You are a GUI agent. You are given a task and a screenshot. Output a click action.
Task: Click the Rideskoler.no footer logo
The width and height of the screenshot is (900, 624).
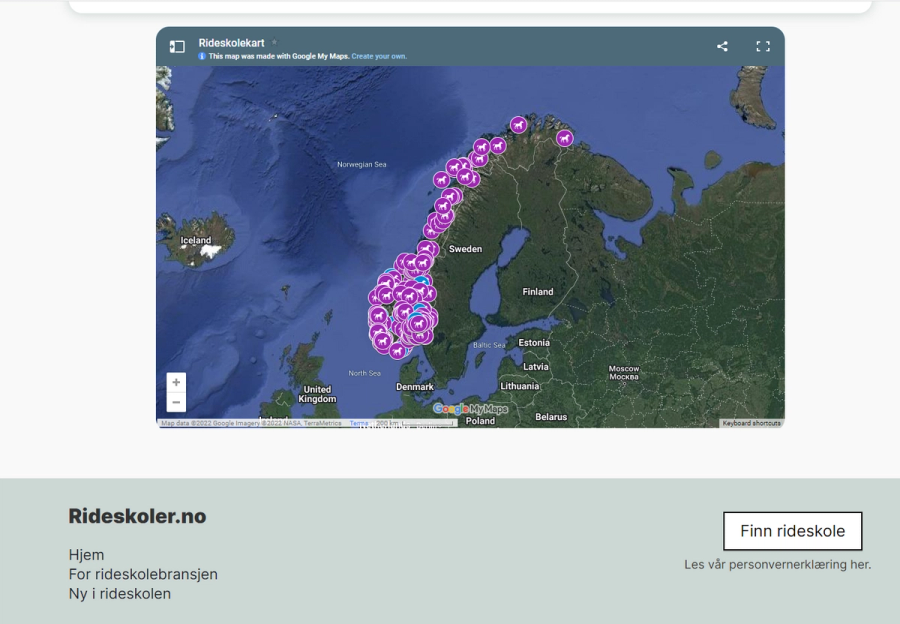(137, 516)
